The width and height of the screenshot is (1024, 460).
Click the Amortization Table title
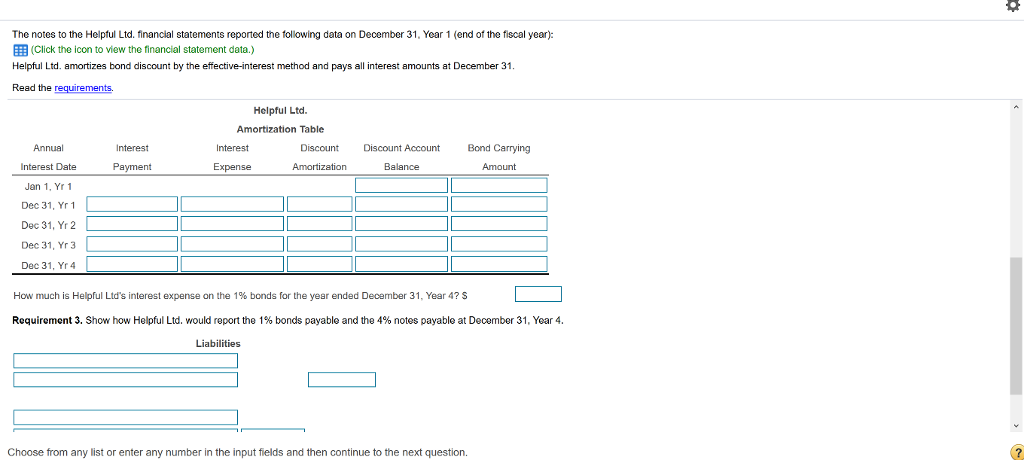280,129
